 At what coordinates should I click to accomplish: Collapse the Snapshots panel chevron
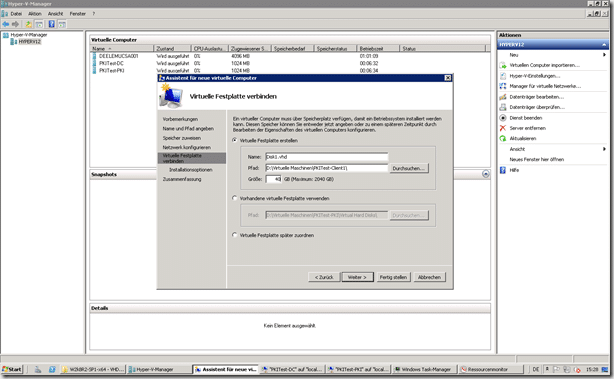pyautogui.click(x=486, y=174)
